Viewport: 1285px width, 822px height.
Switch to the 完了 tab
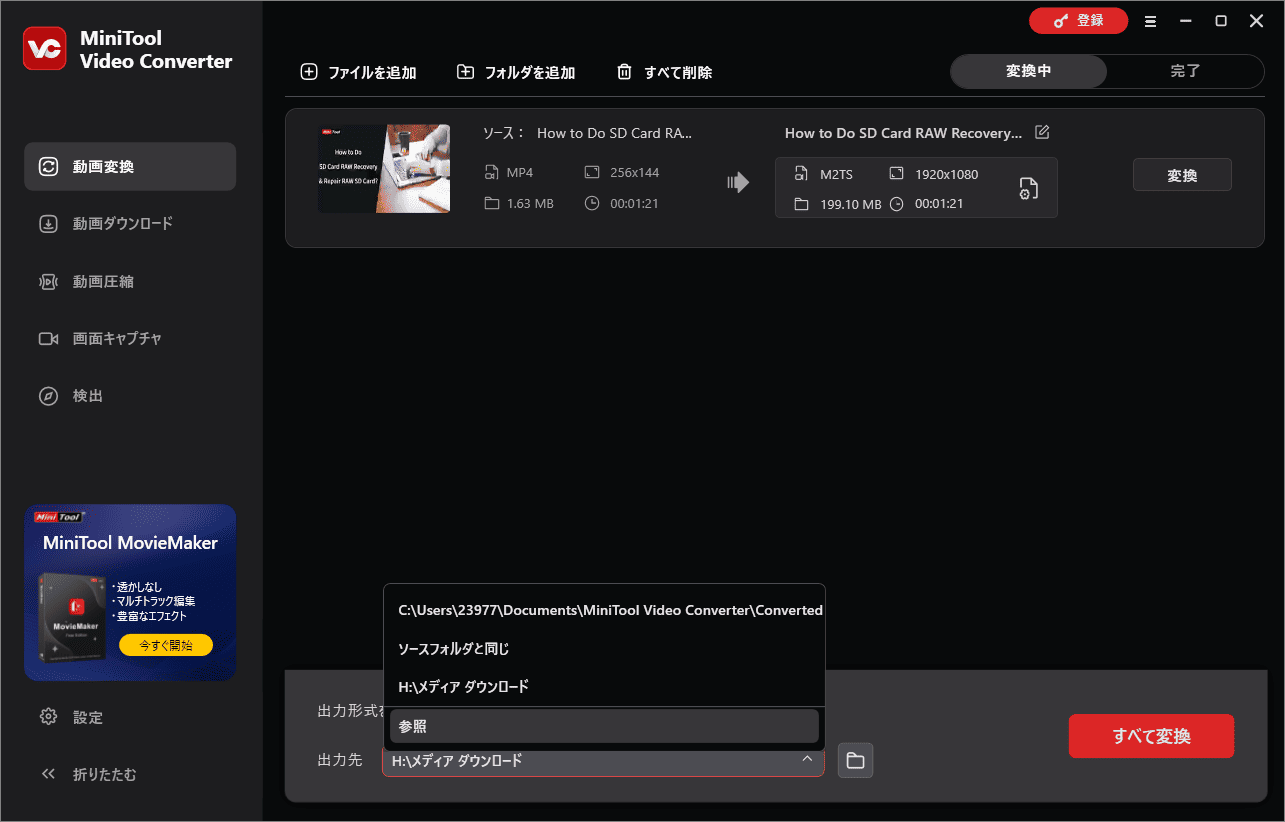tap(1186, 71)
